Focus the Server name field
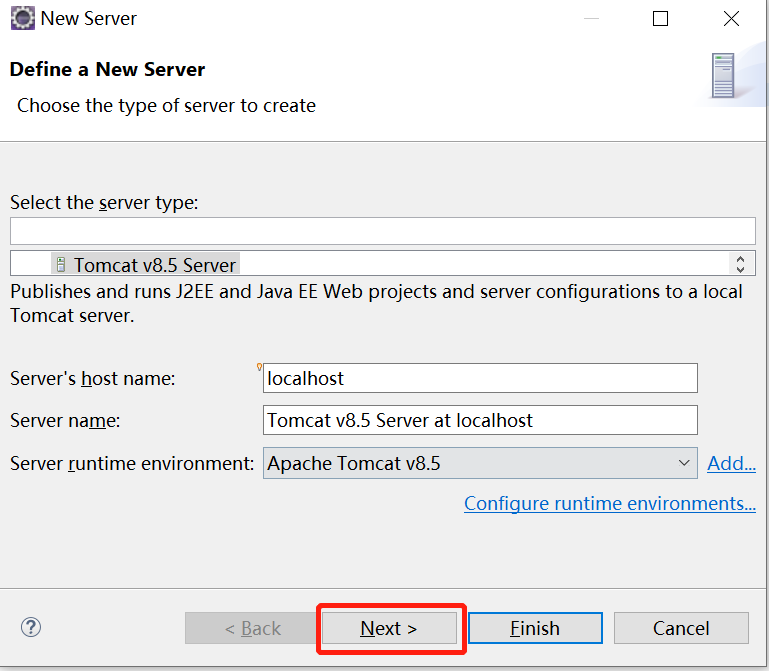Image resolution: width=769 pixels, height=671 pixels. coord(480,420)
